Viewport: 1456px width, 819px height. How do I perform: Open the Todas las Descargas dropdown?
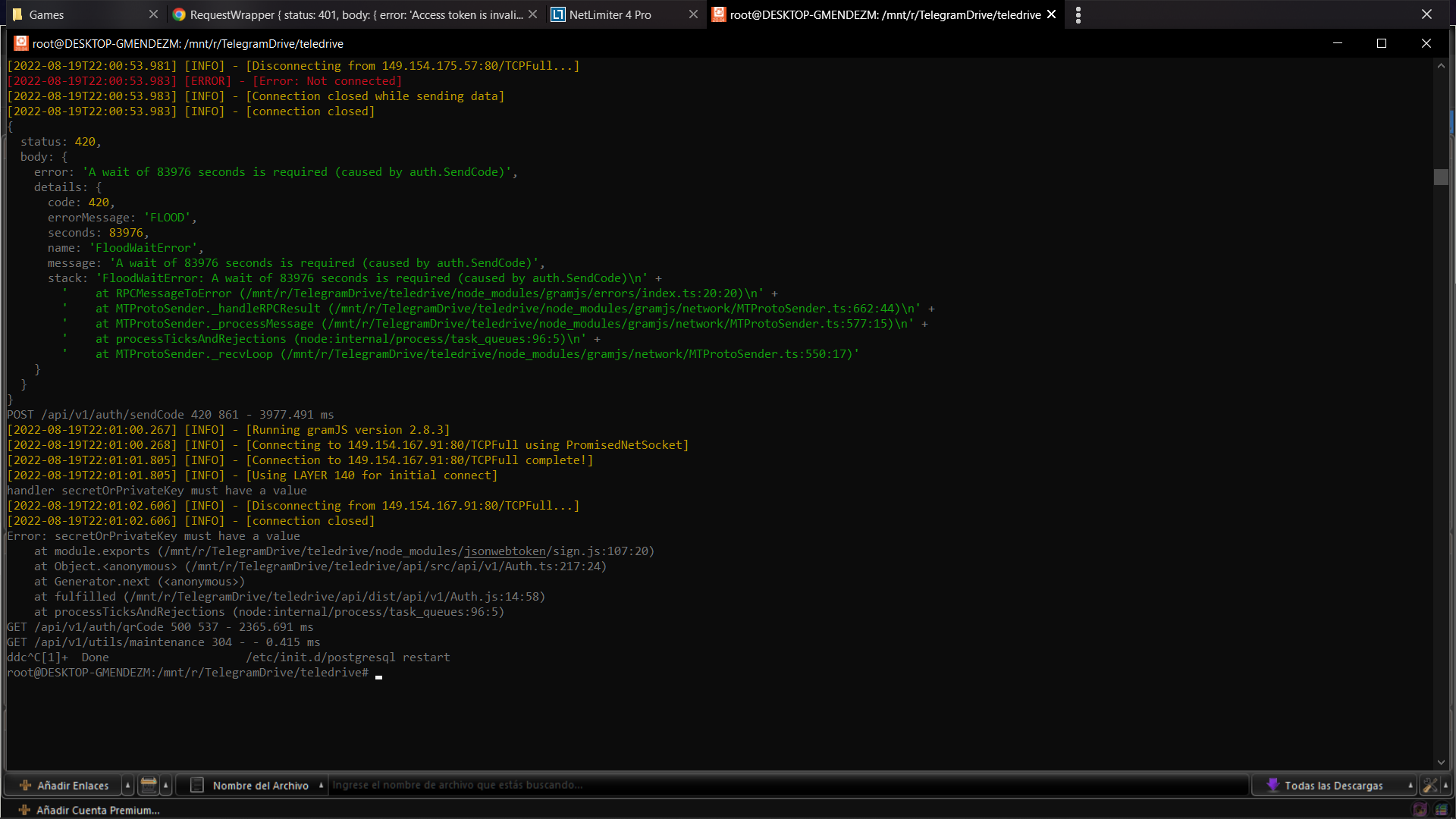pos(1333,786)
